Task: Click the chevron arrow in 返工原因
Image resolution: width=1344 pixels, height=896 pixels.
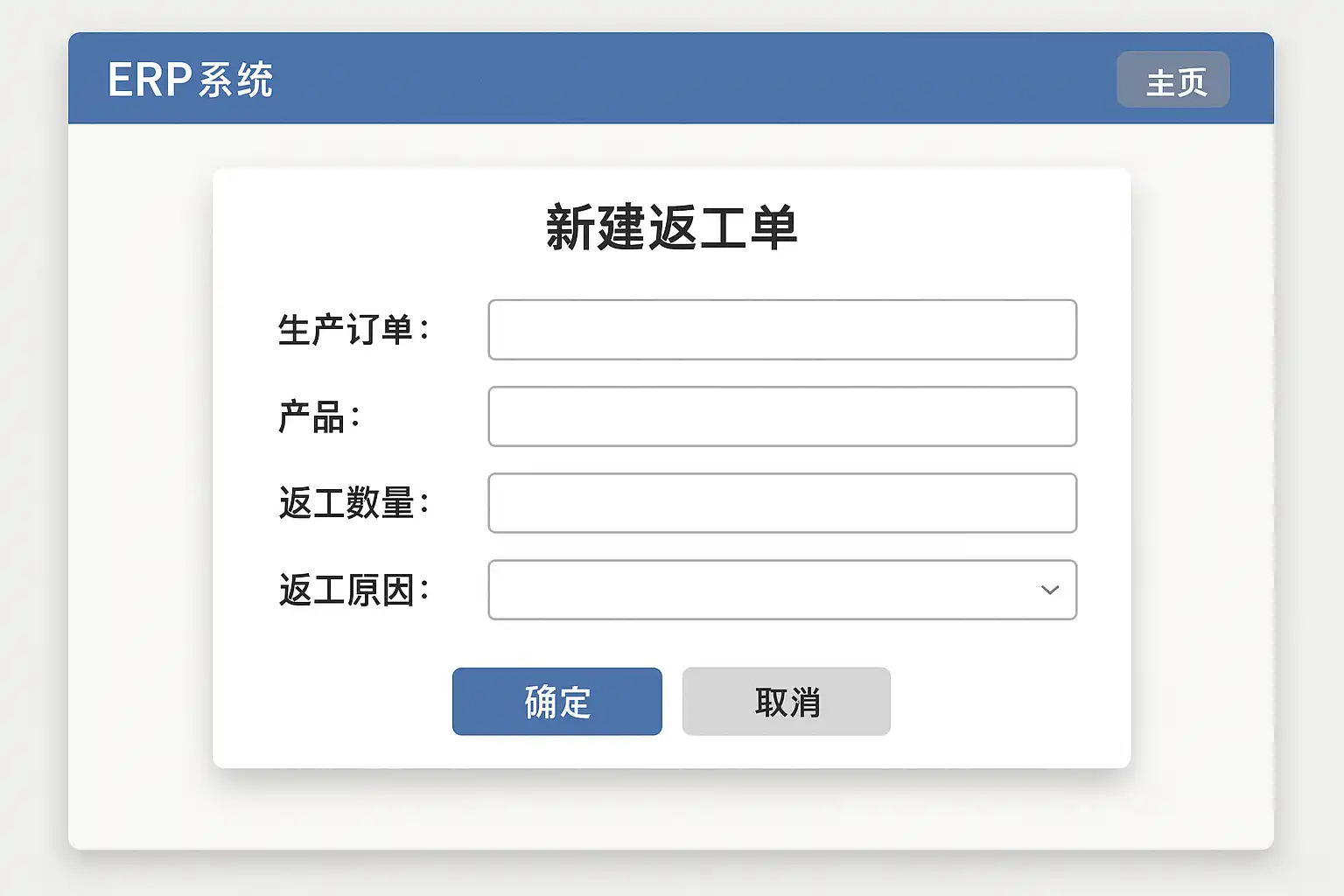Action: 1049,590
